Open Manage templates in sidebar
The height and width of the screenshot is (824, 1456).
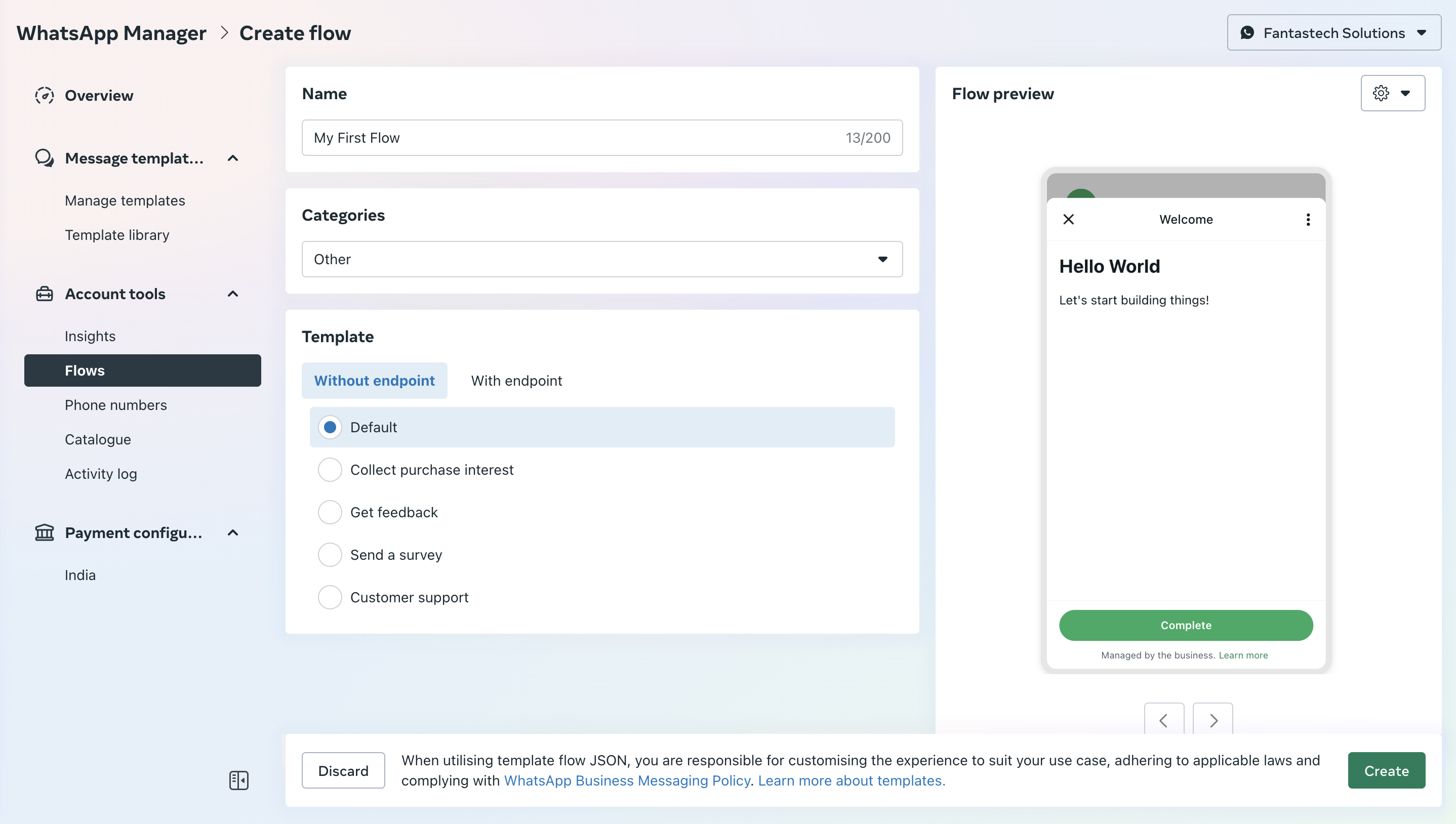click(125, 200)
